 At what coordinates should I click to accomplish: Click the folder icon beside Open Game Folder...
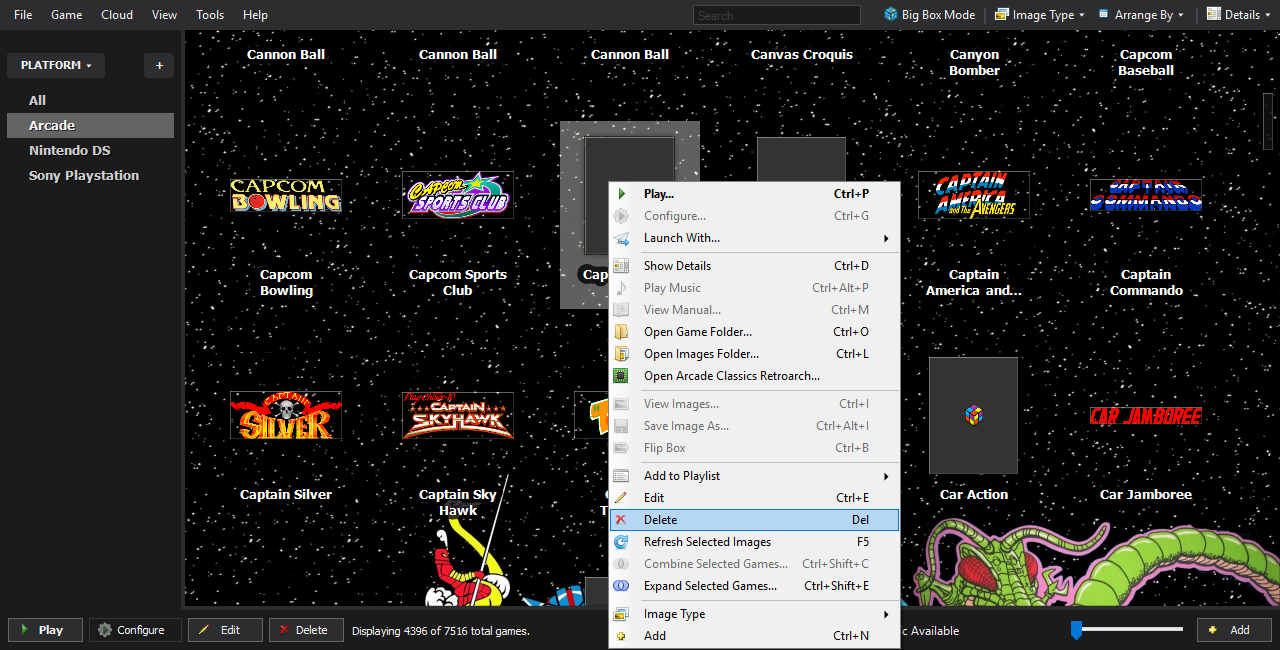click(x=621, y=332)
